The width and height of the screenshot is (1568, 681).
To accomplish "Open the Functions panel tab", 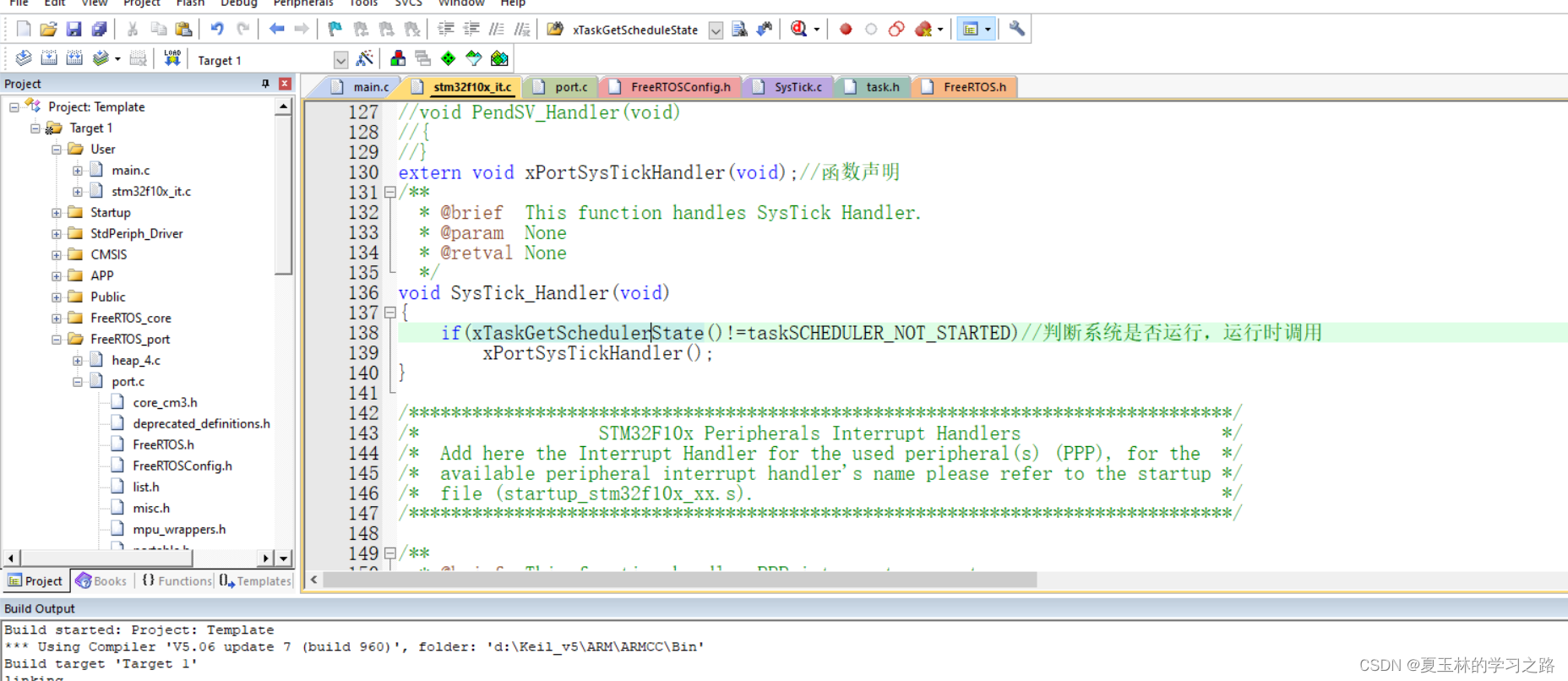I will (177, 581).
